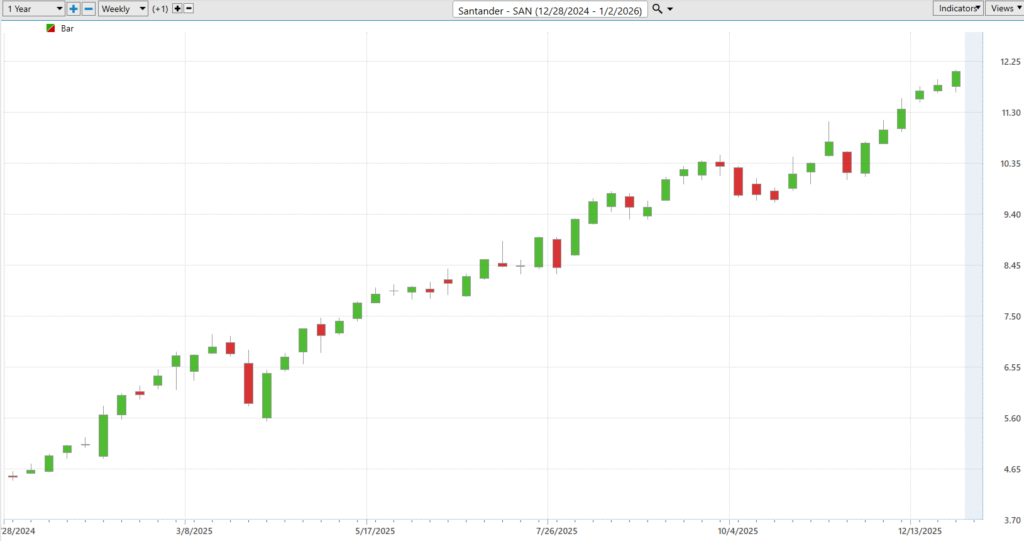Click the blue plus zoom-in icon

click(x=74, y=8)
